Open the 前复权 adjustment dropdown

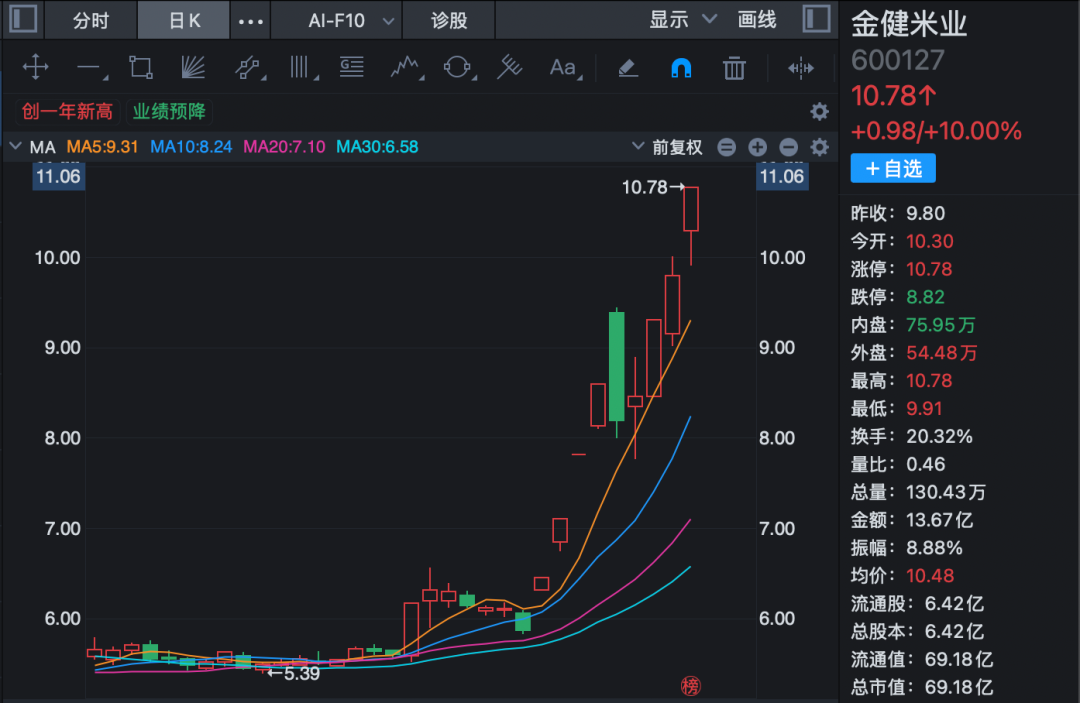[x=667, y=147]
